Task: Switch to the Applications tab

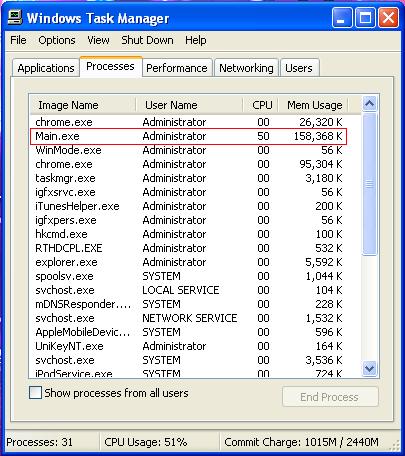Action: (46, 68)
